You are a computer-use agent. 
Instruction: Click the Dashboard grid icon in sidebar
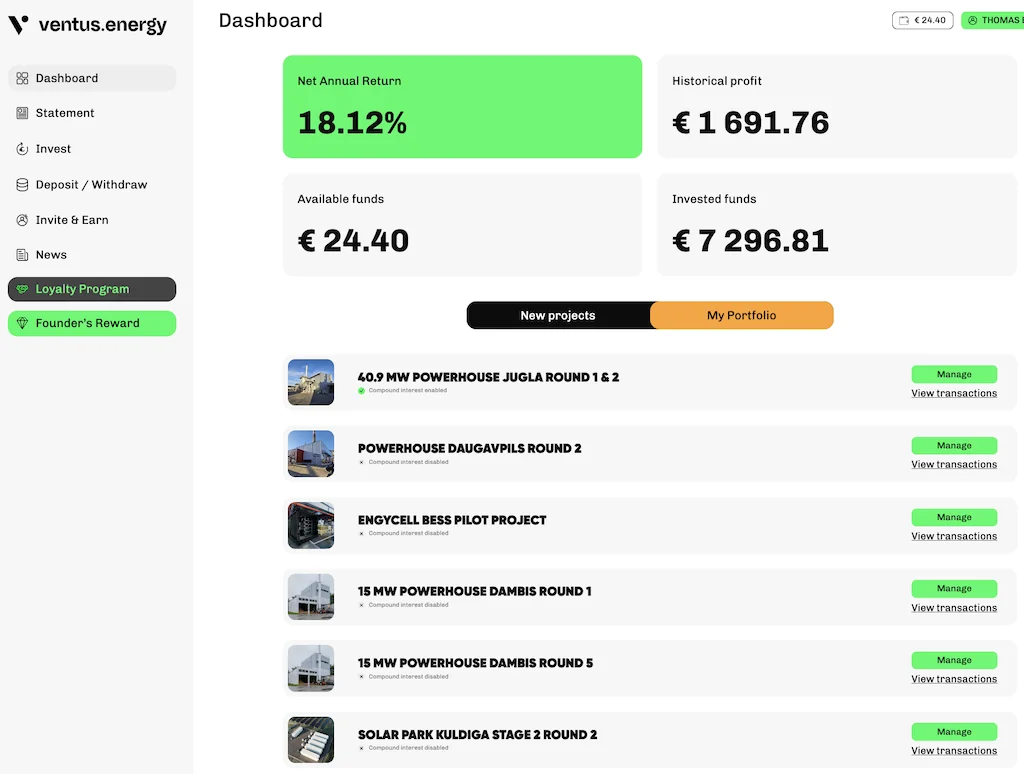click(x=22, y=78)
